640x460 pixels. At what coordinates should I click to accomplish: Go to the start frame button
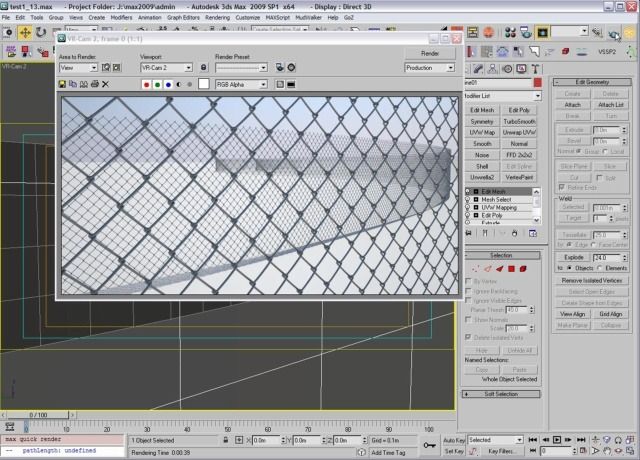pyautogui.click(x=532, y=440)
